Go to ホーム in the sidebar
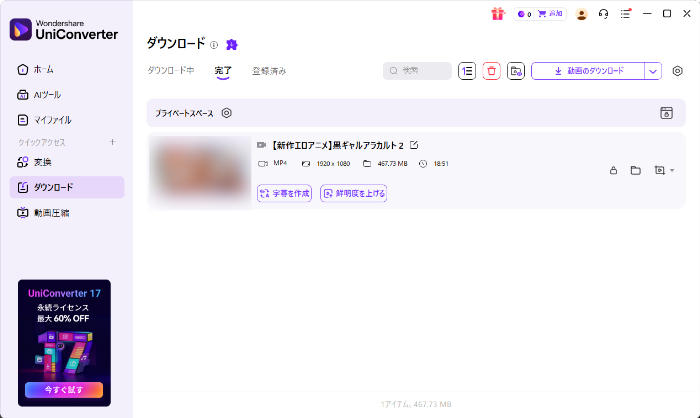The width and height of the screenshot is (700, 418). click(x=67, y=70)
